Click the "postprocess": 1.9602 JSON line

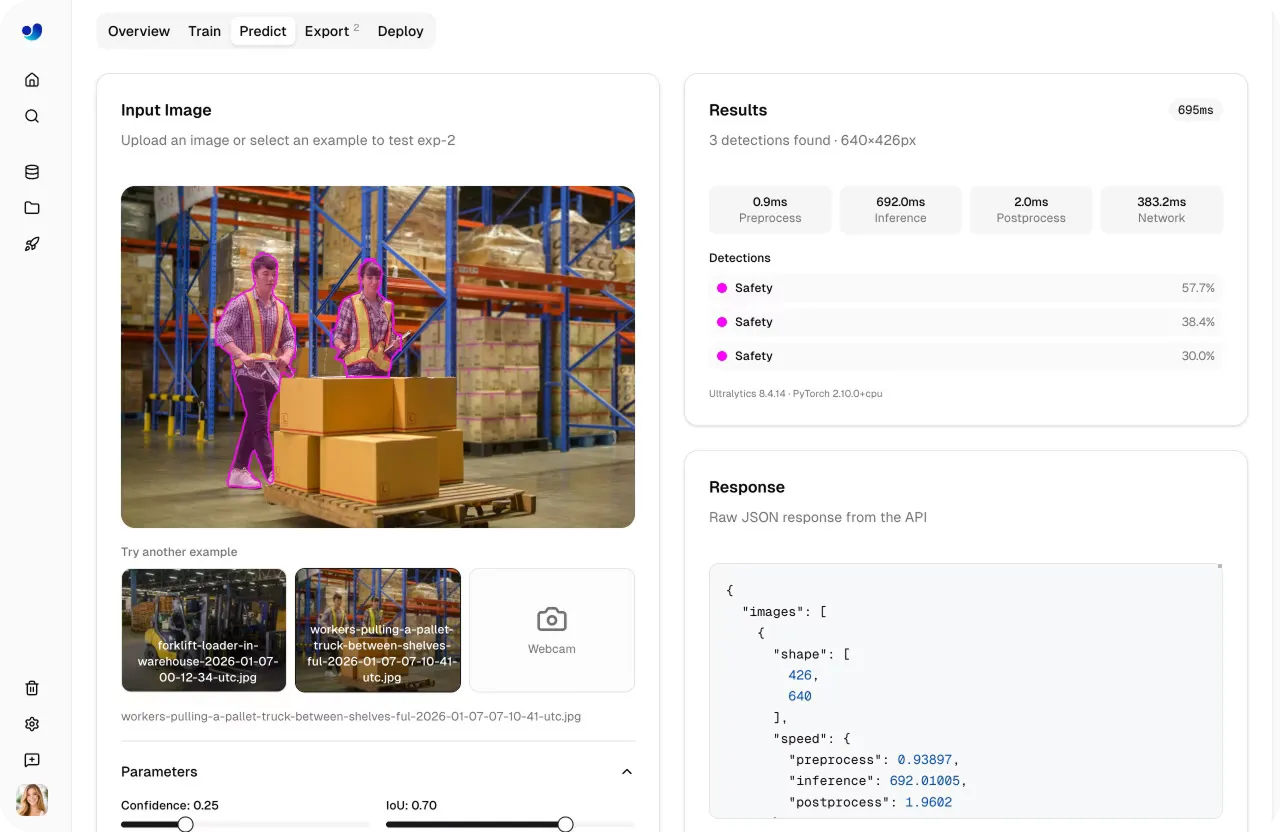tap(870, 802)
